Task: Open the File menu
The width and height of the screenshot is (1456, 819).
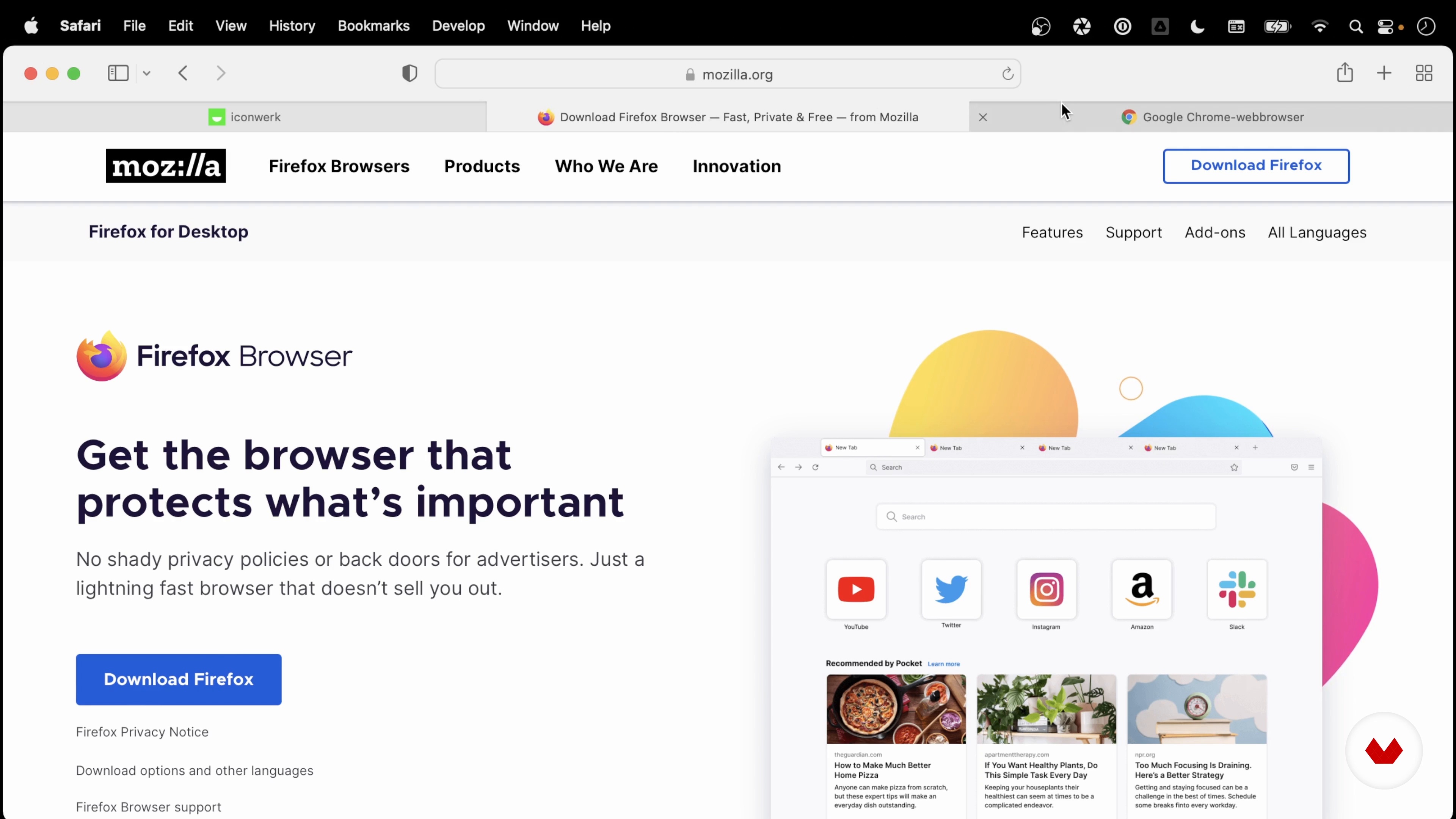Action: click(x=135, y=25)
